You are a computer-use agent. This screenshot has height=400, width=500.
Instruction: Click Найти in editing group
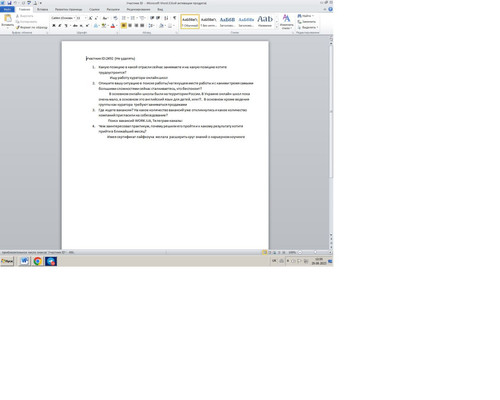pyautogui.click(x=306, y=16)
